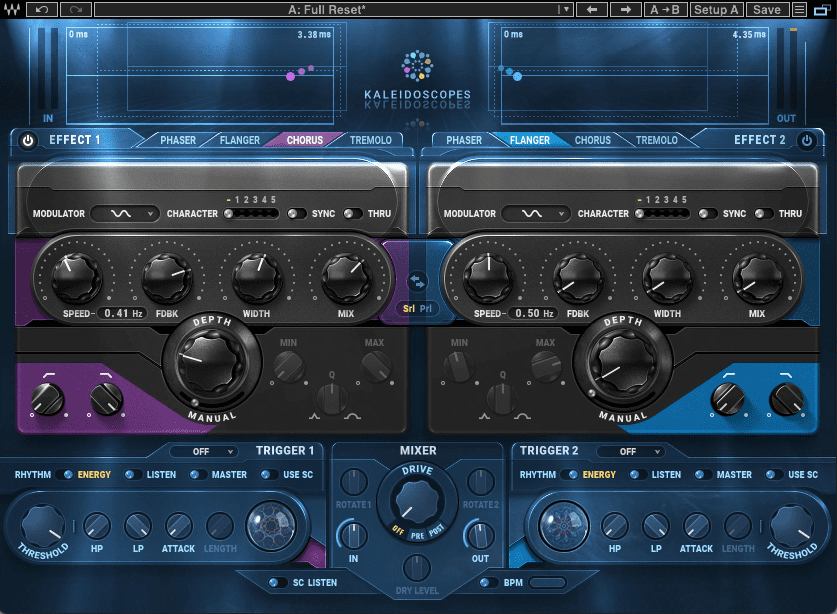Click the Save button
This screenshot has height=614, width=837.
coord(767,9)
